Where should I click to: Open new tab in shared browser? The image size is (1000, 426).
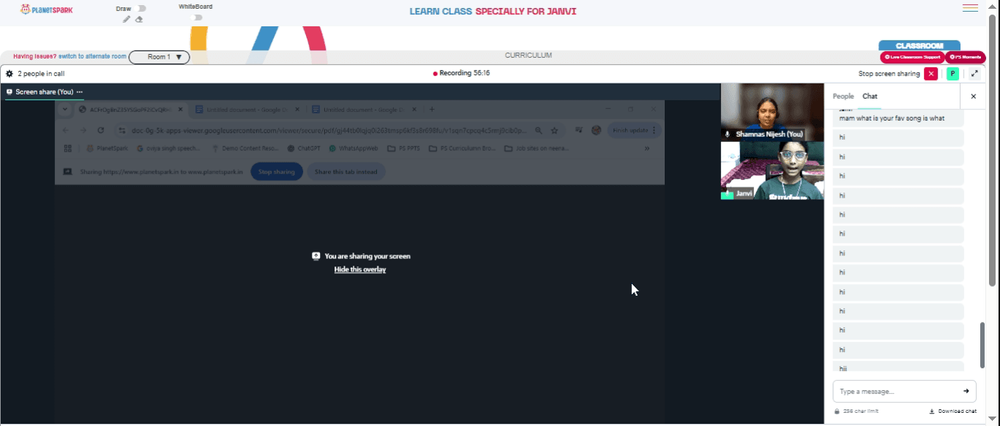[432, 110]
